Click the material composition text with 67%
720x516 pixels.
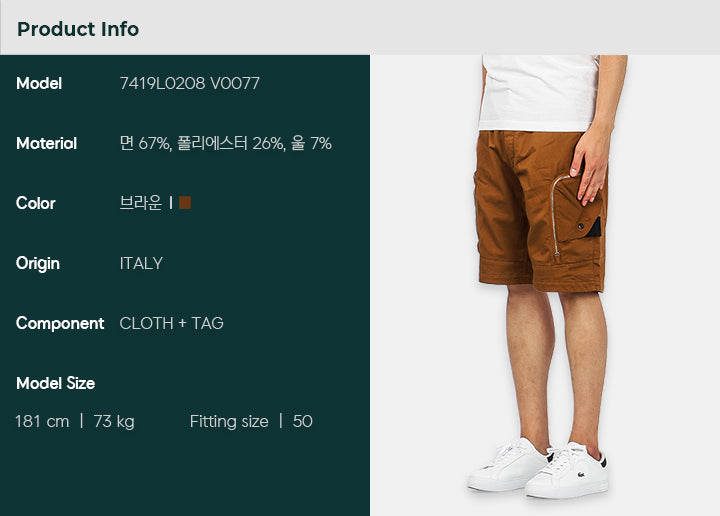pyautogui.click(x=225, y=143)
